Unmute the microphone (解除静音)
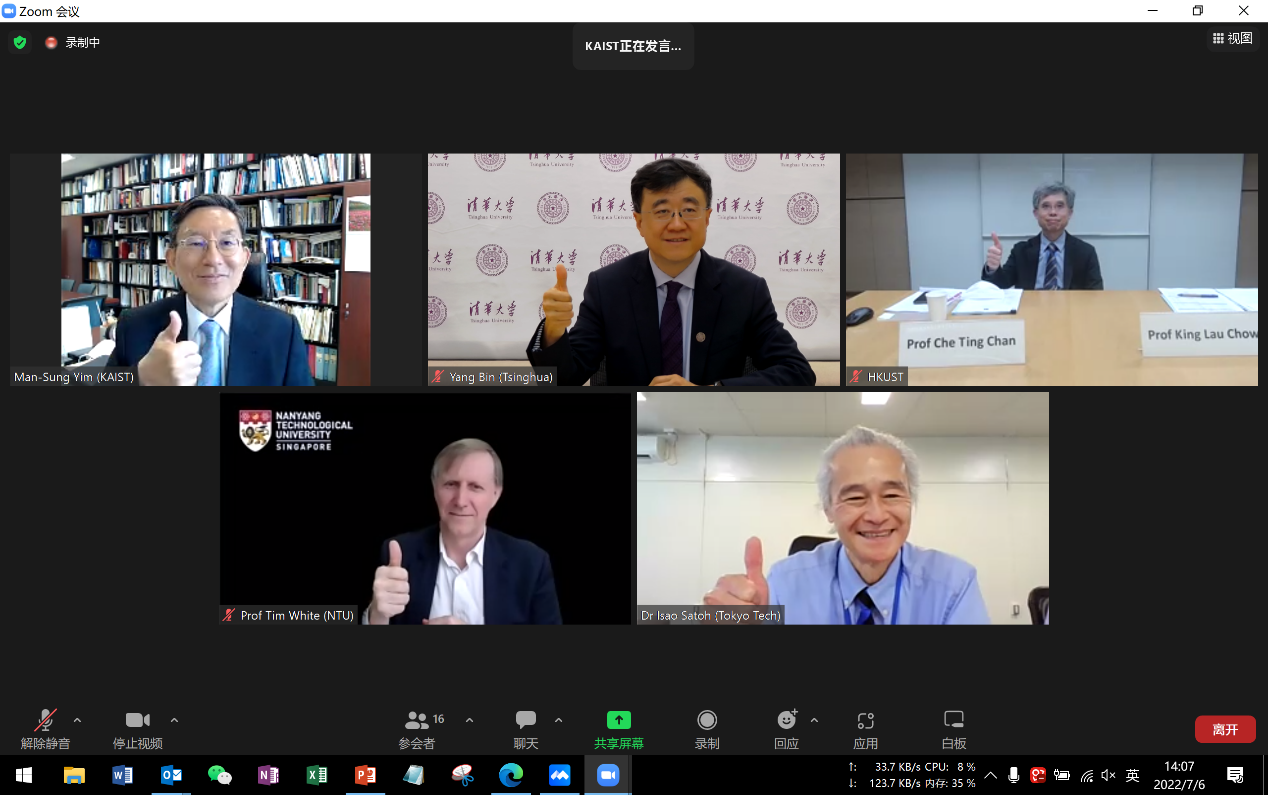Viewport: 1268px width, 795px height. pos(45,728)
